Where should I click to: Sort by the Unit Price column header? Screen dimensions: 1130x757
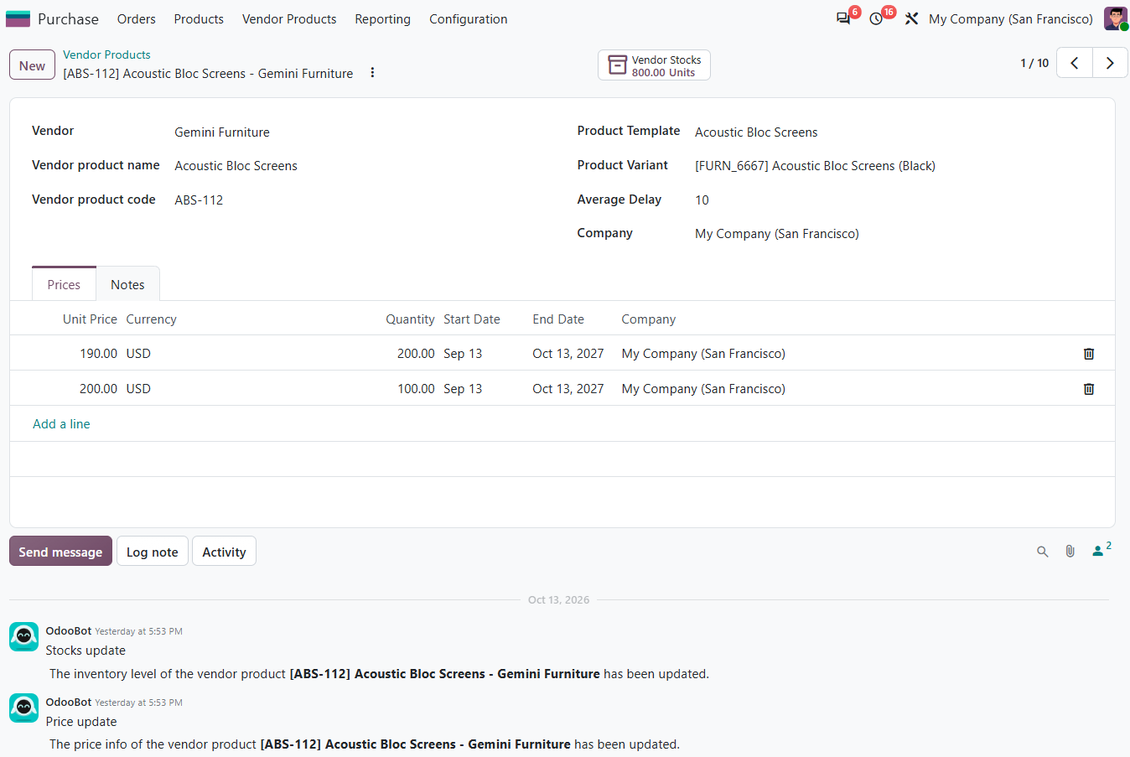point(89,319)
